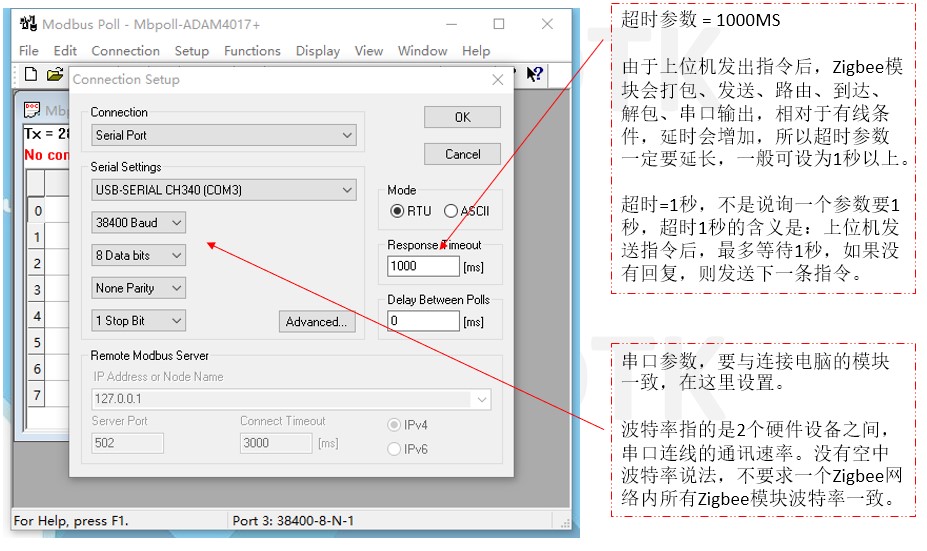Open the Edit menu
This screenshot has height=551, width=927.
pos(65,51)
